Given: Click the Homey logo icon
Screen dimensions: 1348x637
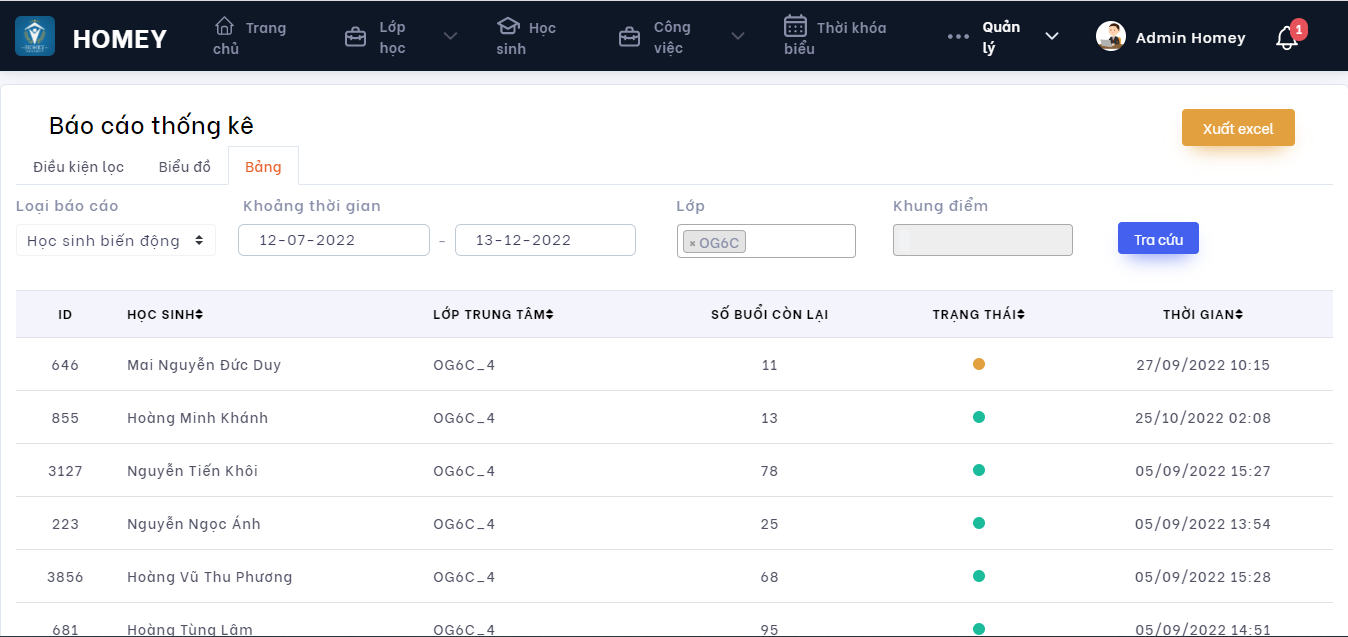Looking at the screenshot, I should [35, 37].
